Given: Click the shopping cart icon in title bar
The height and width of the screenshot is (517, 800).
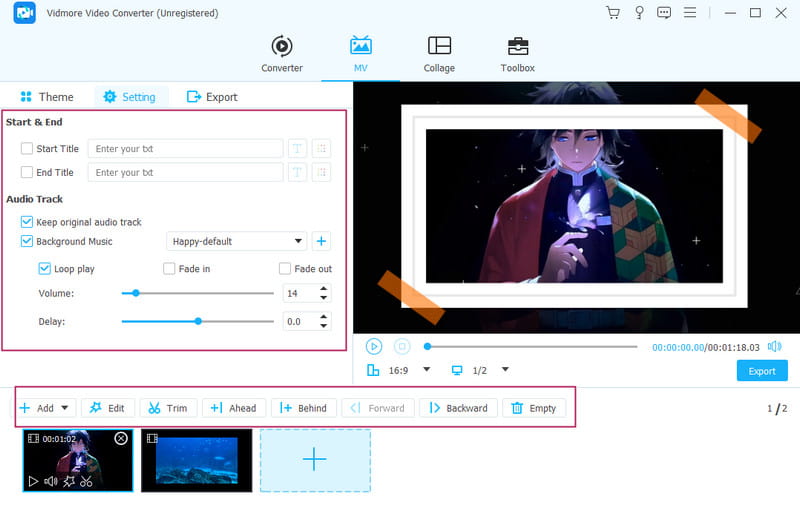Looking at the screenshot, I should point(613,13).
